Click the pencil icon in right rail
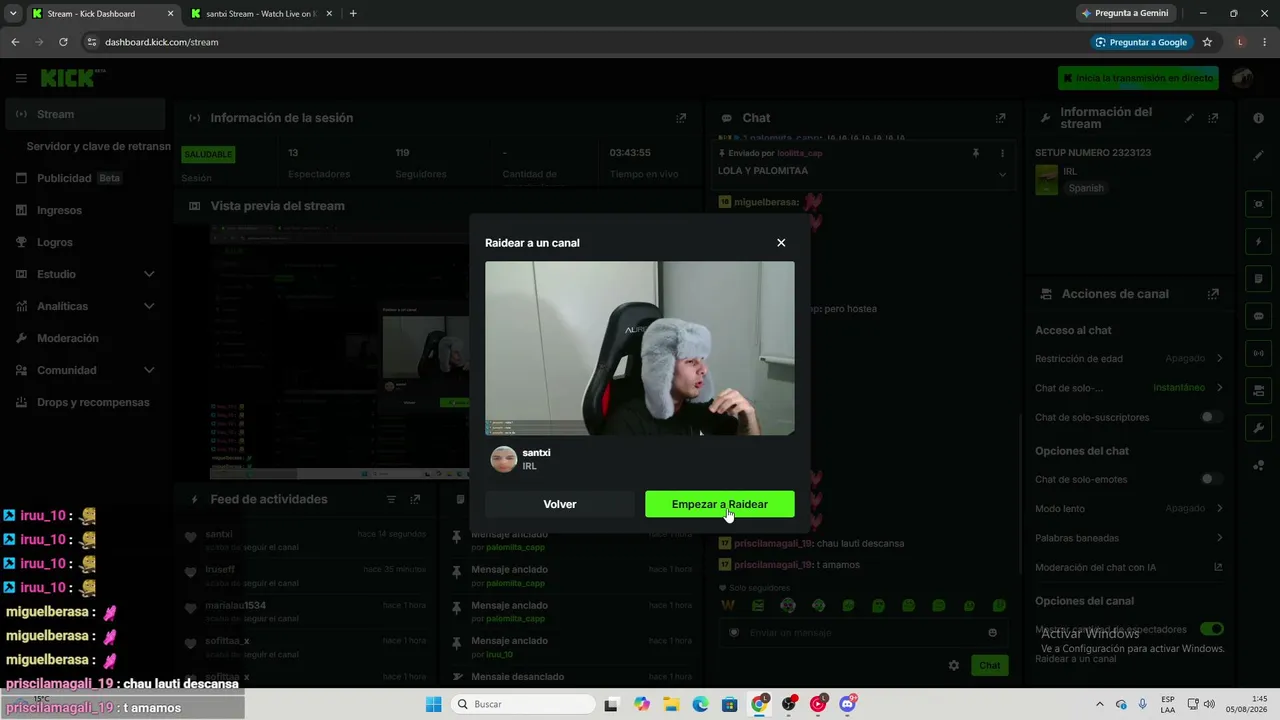Screen dimensions: 1280x720 pos(1258,156)
